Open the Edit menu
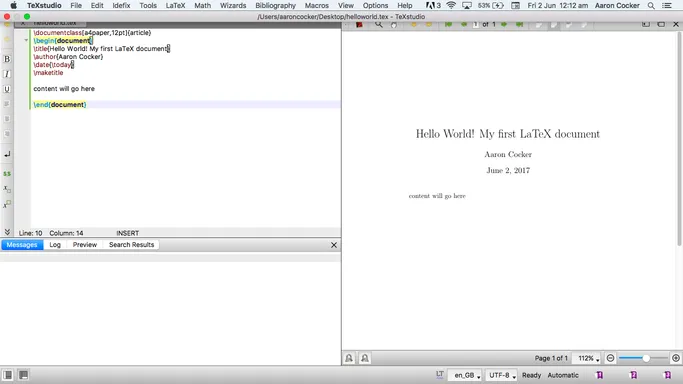 tap(97, 5)
